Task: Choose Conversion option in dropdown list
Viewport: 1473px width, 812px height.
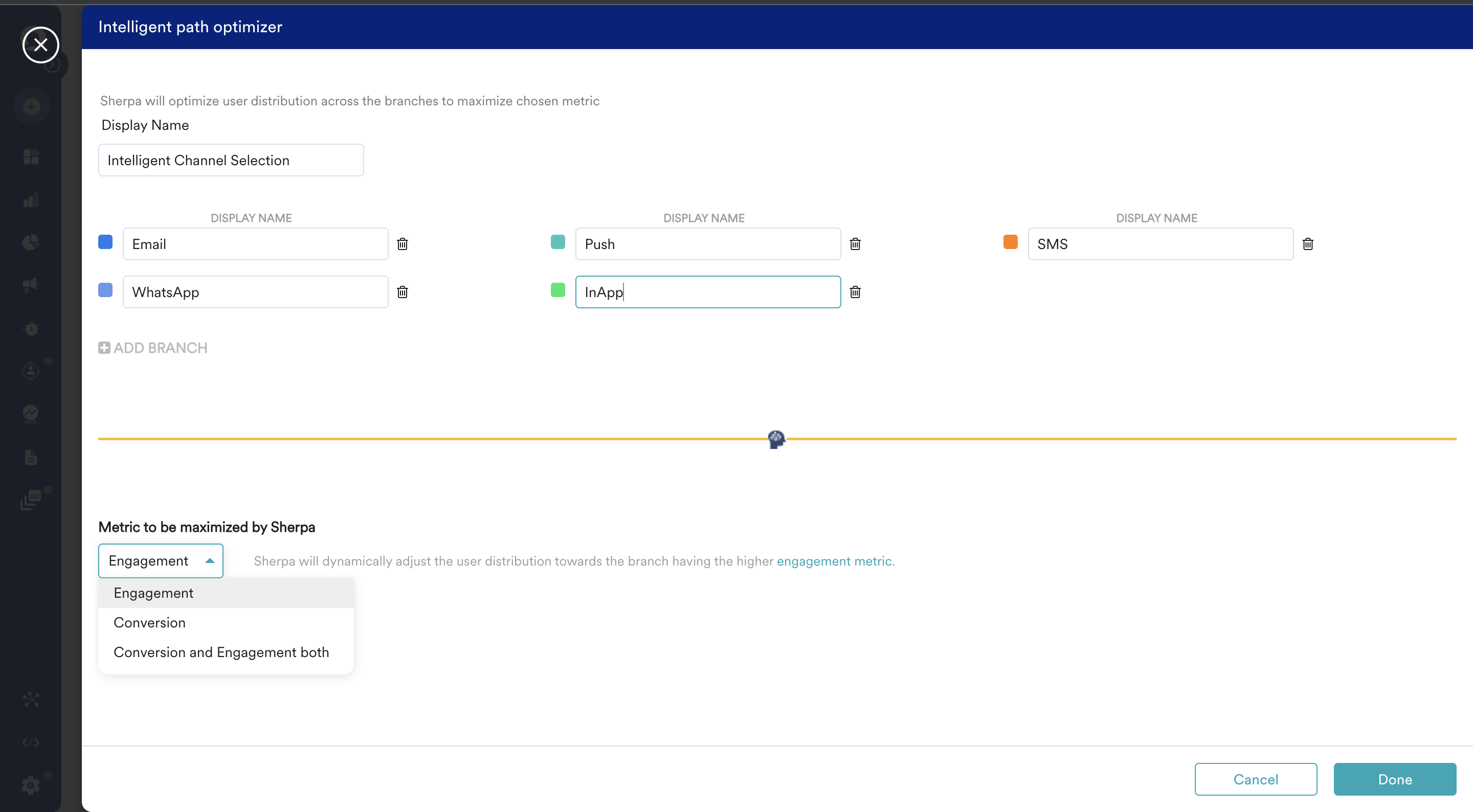Action: 150,623
